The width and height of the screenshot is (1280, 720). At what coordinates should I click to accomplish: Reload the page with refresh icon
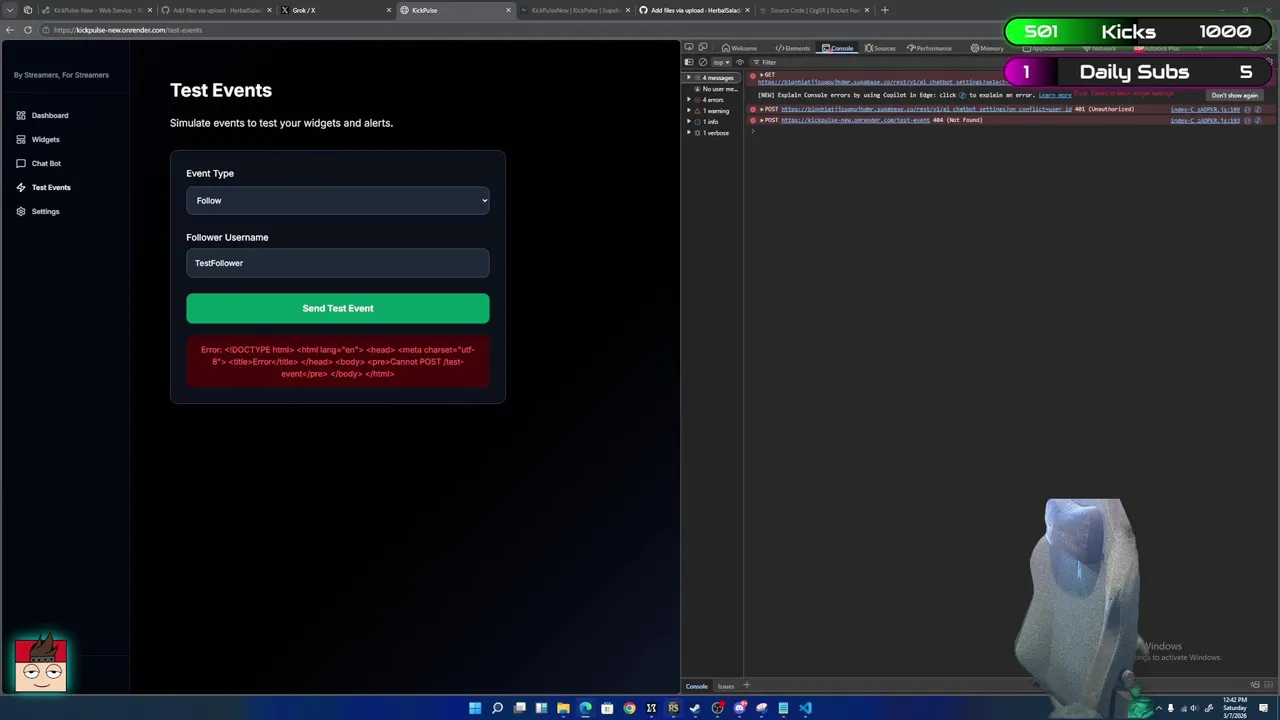[x=28, y=30]
